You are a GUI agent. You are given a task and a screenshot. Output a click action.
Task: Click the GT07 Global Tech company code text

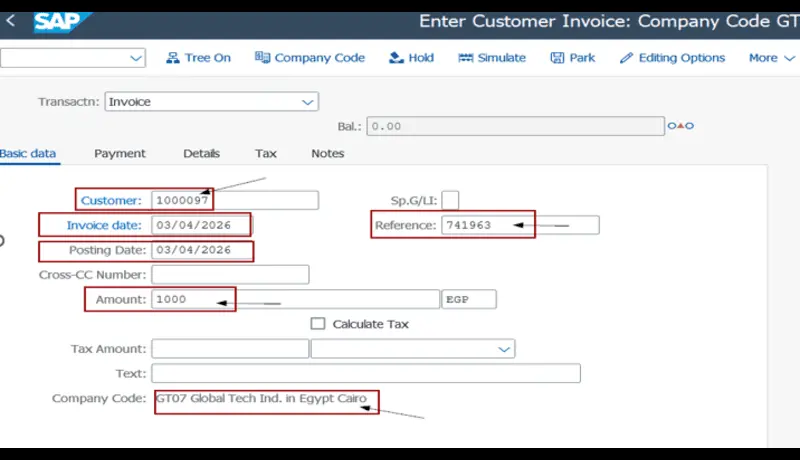pos(261,398)
